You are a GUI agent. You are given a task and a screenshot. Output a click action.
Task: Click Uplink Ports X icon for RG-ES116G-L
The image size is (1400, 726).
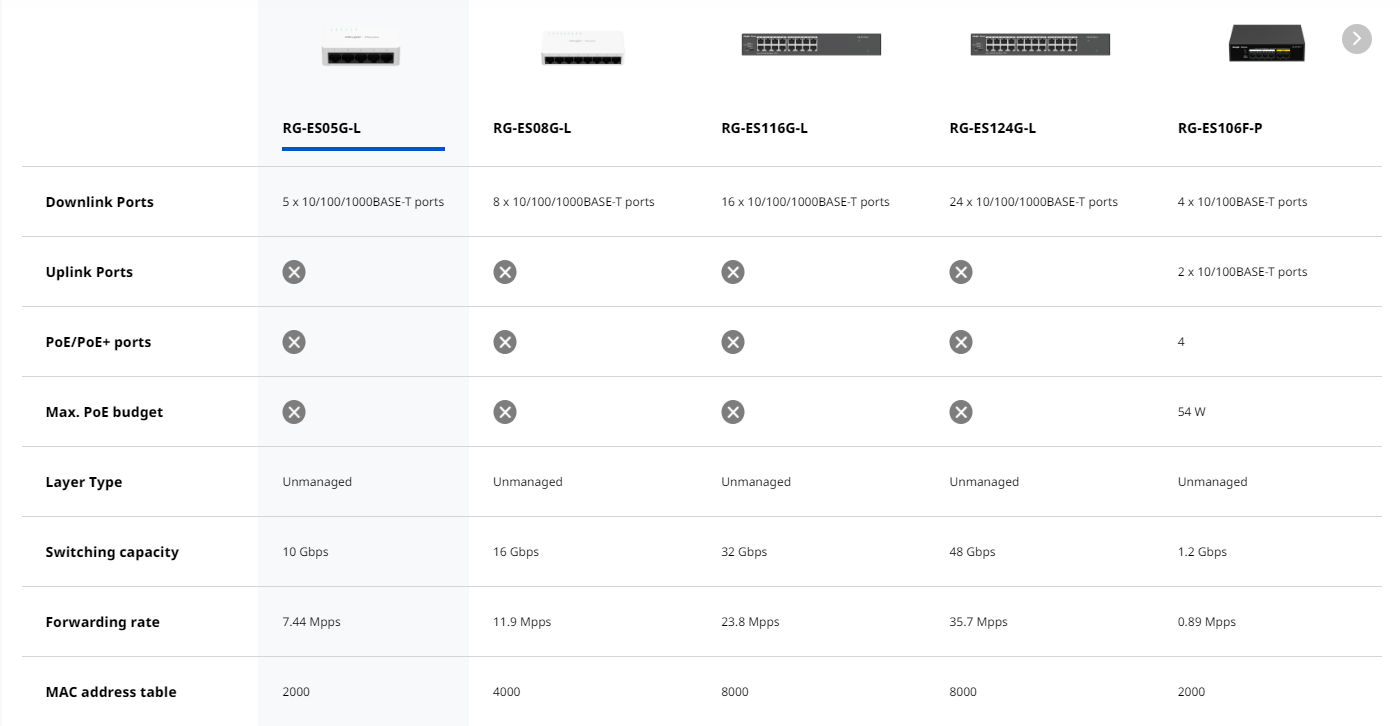pos(733,272)
